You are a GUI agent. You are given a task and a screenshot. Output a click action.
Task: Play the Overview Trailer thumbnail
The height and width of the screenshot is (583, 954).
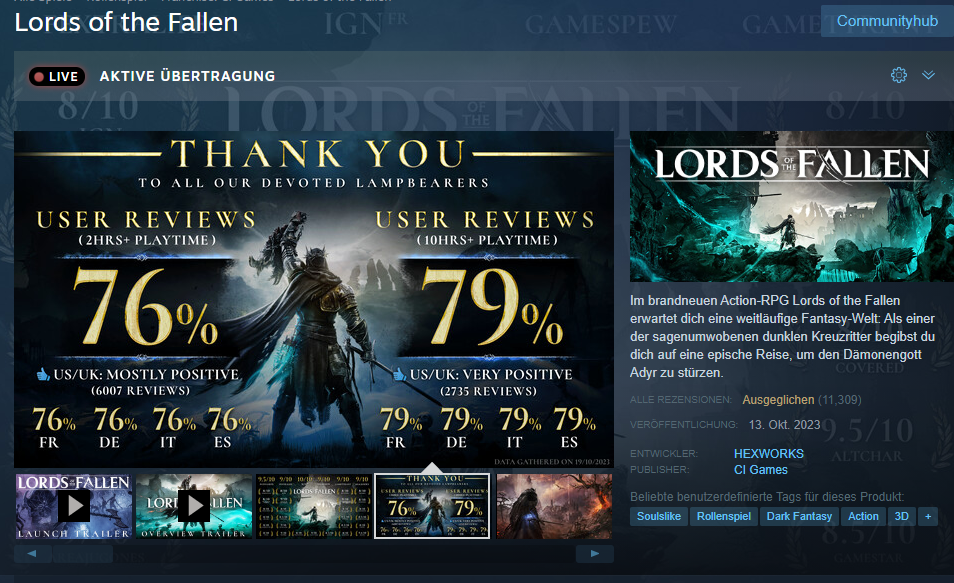pyautogui.click(x=194, y=506)
